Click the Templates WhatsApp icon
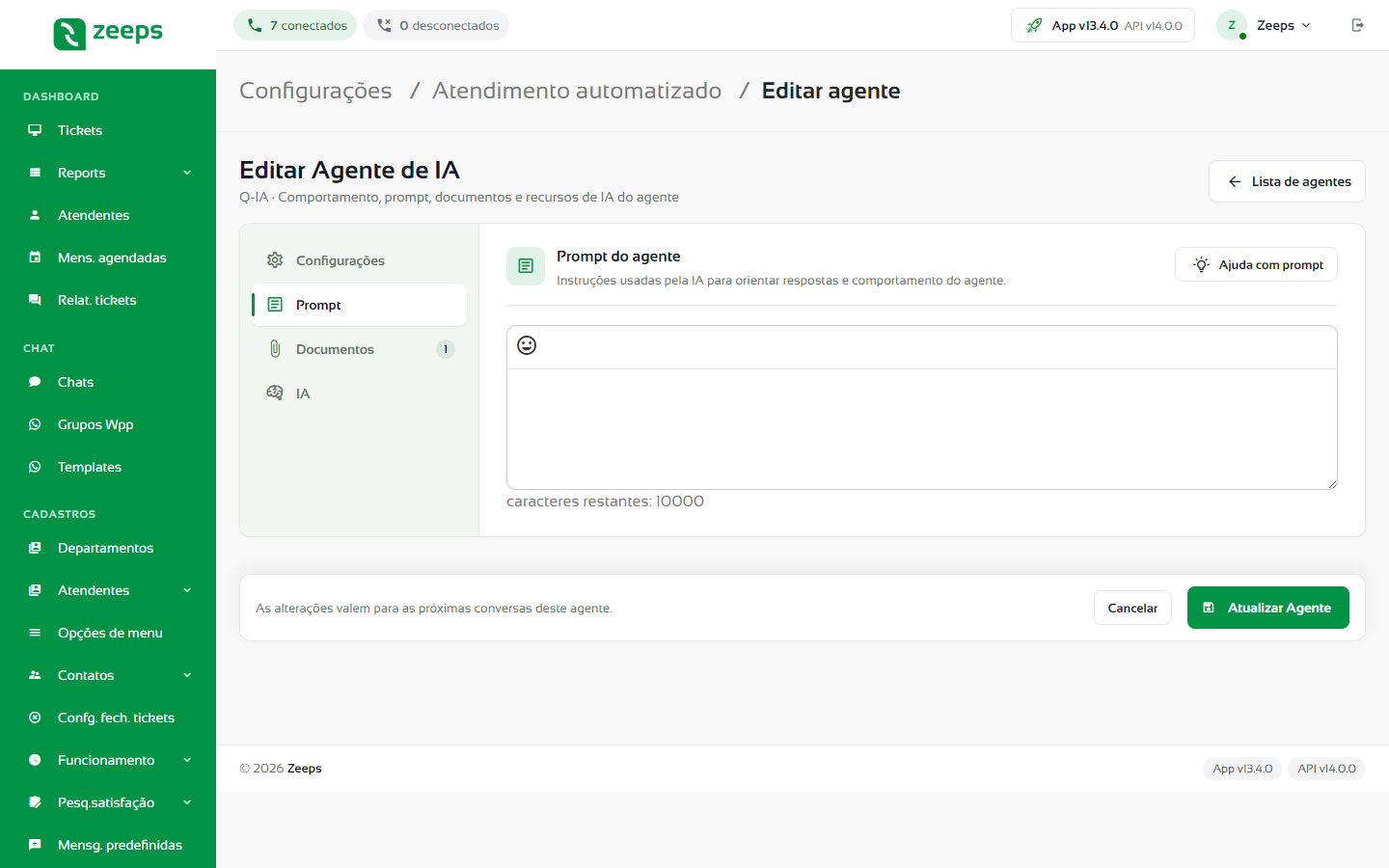This screenshot has width=1389, height=868. pos(35,467)
